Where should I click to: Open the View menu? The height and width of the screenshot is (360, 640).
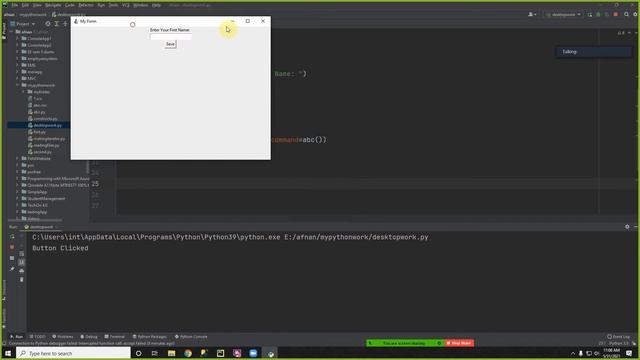tap(37, 5)
